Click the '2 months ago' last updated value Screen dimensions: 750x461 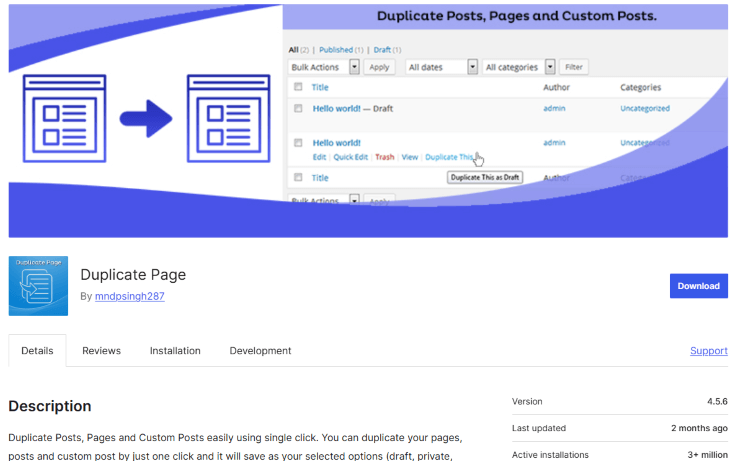coord(699,428)
